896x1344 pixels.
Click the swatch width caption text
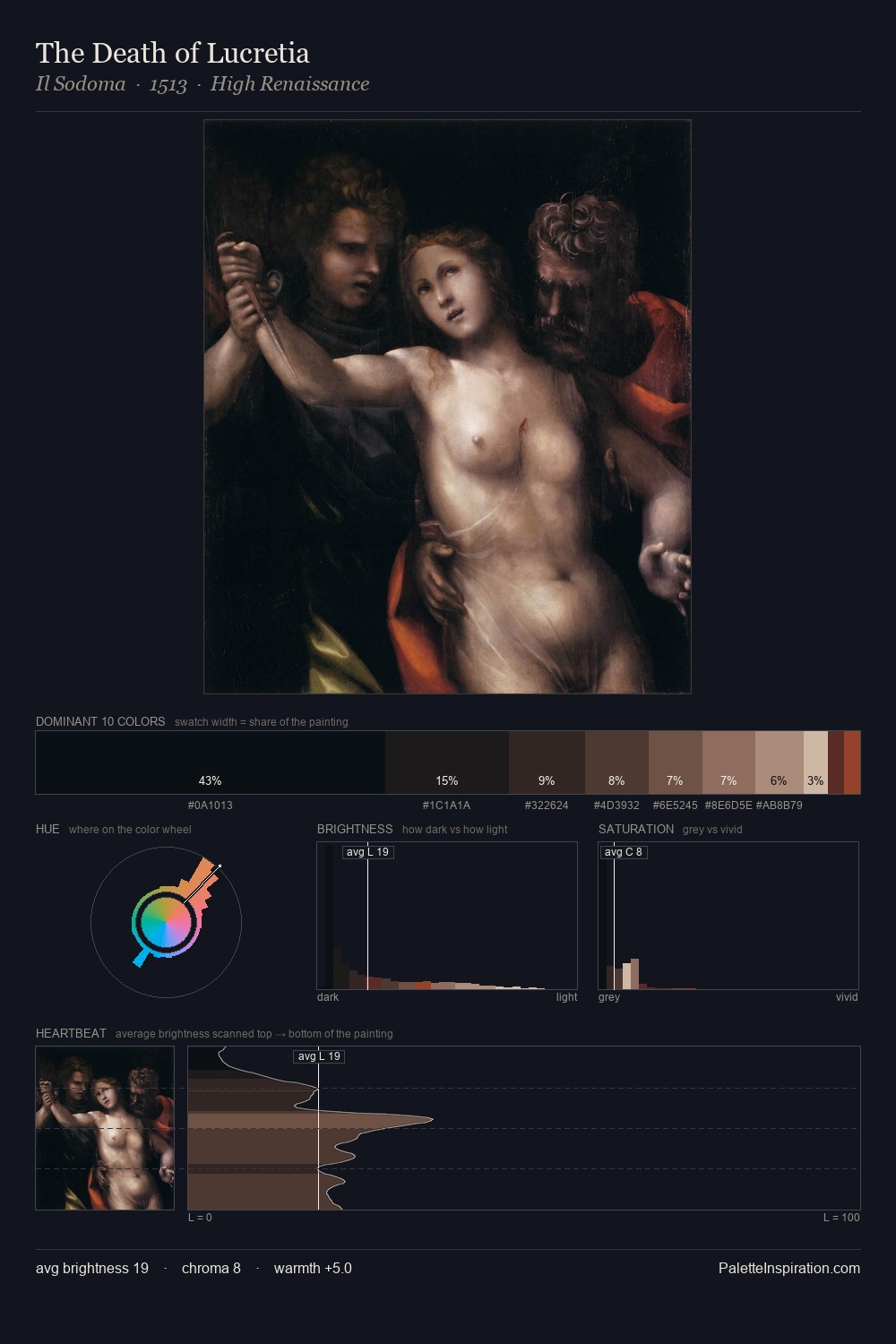tap(262, 722)
